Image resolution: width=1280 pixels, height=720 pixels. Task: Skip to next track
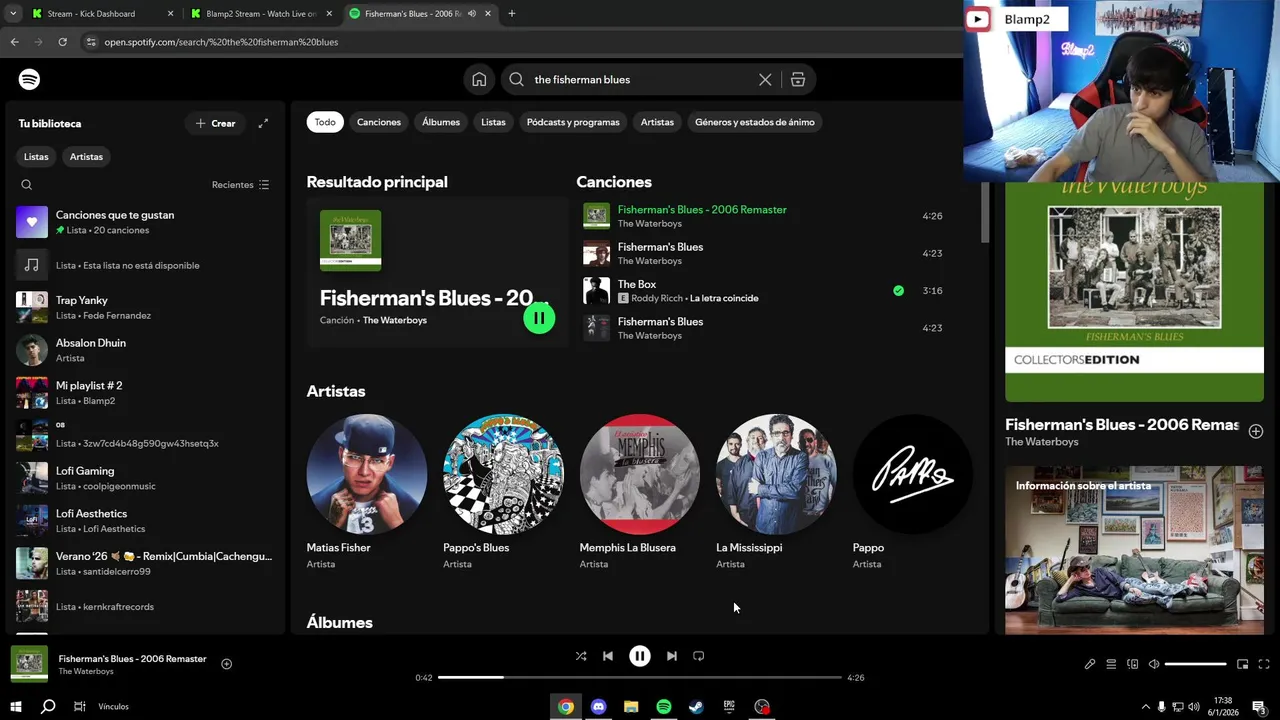coord(672,656)
